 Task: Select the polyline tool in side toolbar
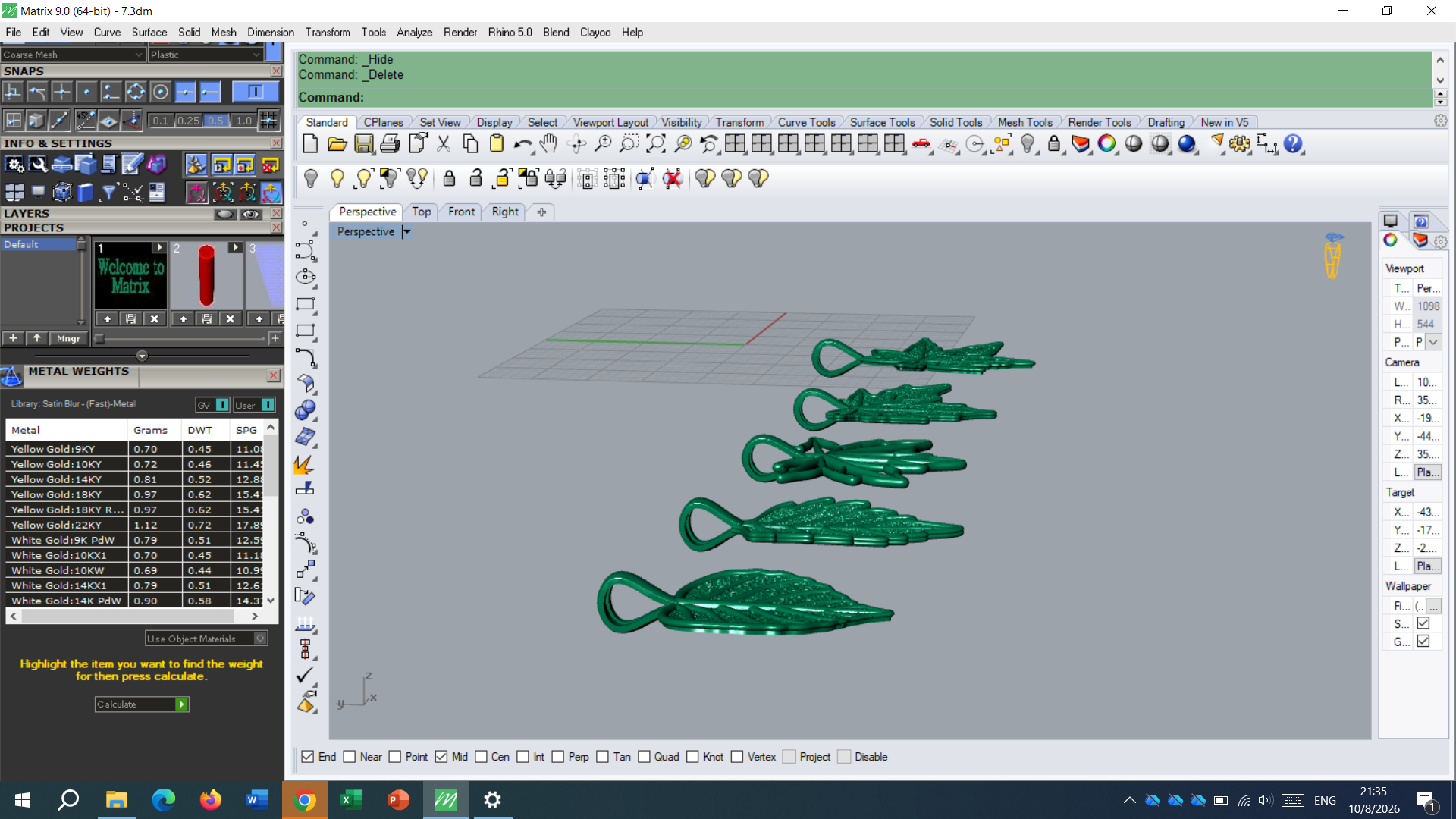pos(305,250)
